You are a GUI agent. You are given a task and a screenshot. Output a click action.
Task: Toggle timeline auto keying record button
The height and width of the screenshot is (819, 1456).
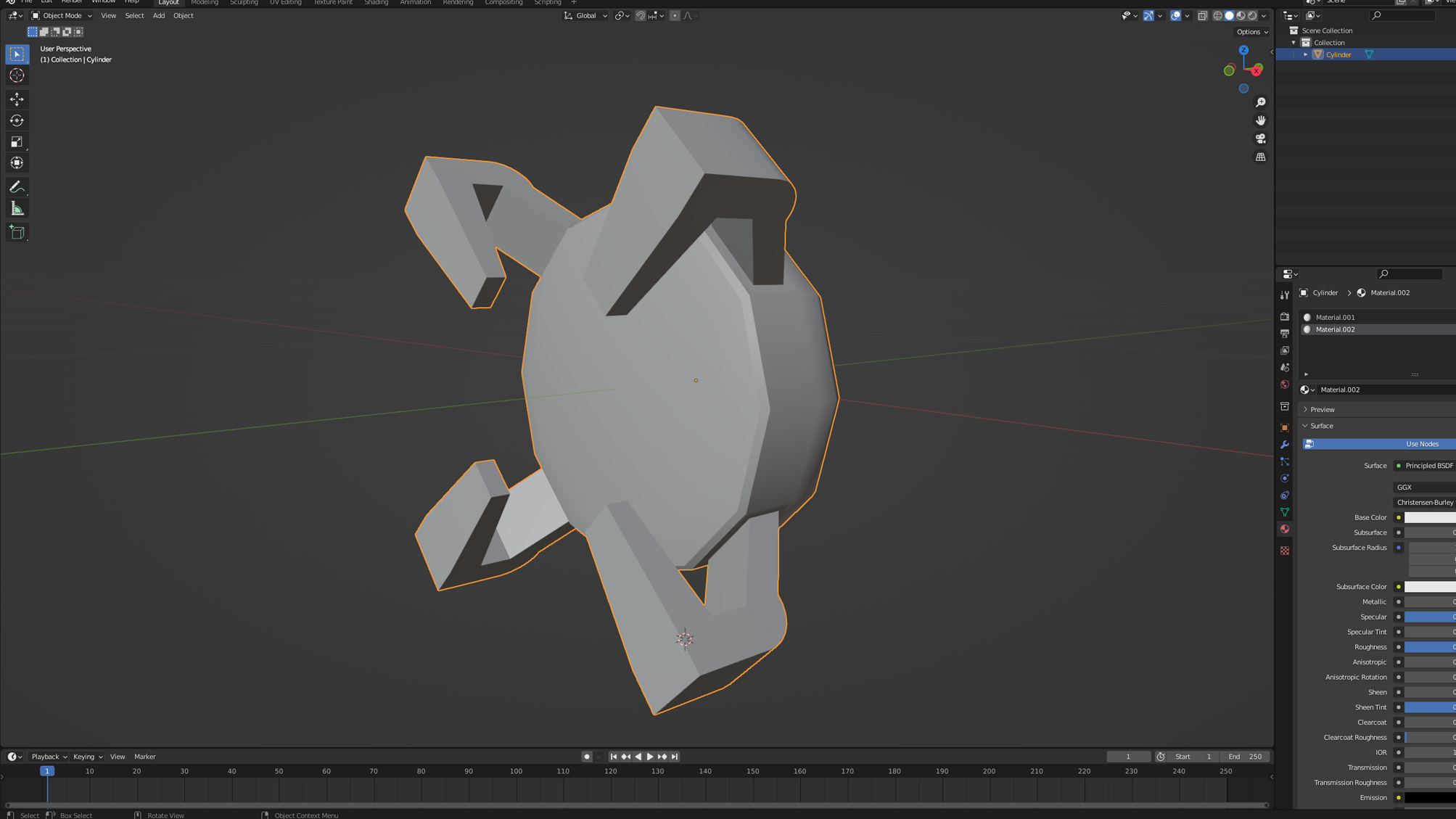click(x=586, y=757)
